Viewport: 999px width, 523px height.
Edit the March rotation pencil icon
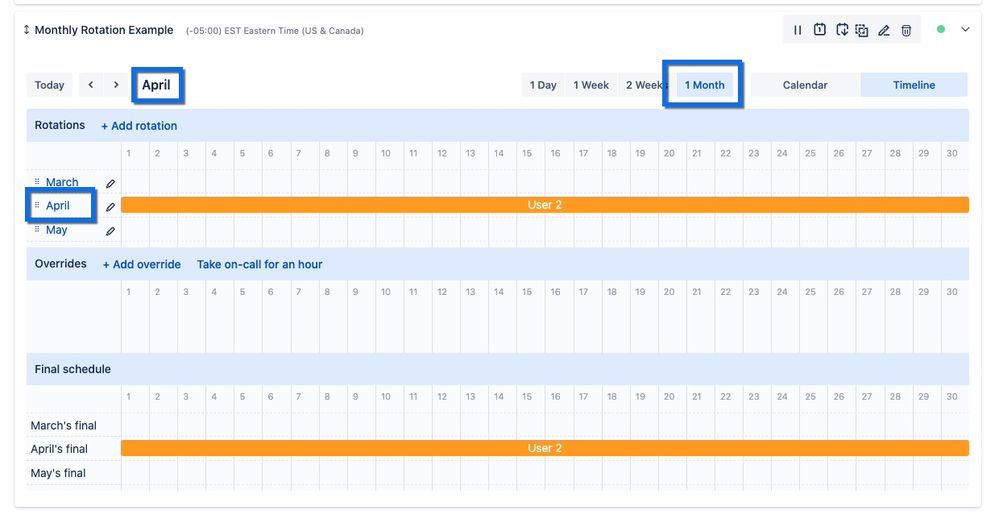[110, 183]
